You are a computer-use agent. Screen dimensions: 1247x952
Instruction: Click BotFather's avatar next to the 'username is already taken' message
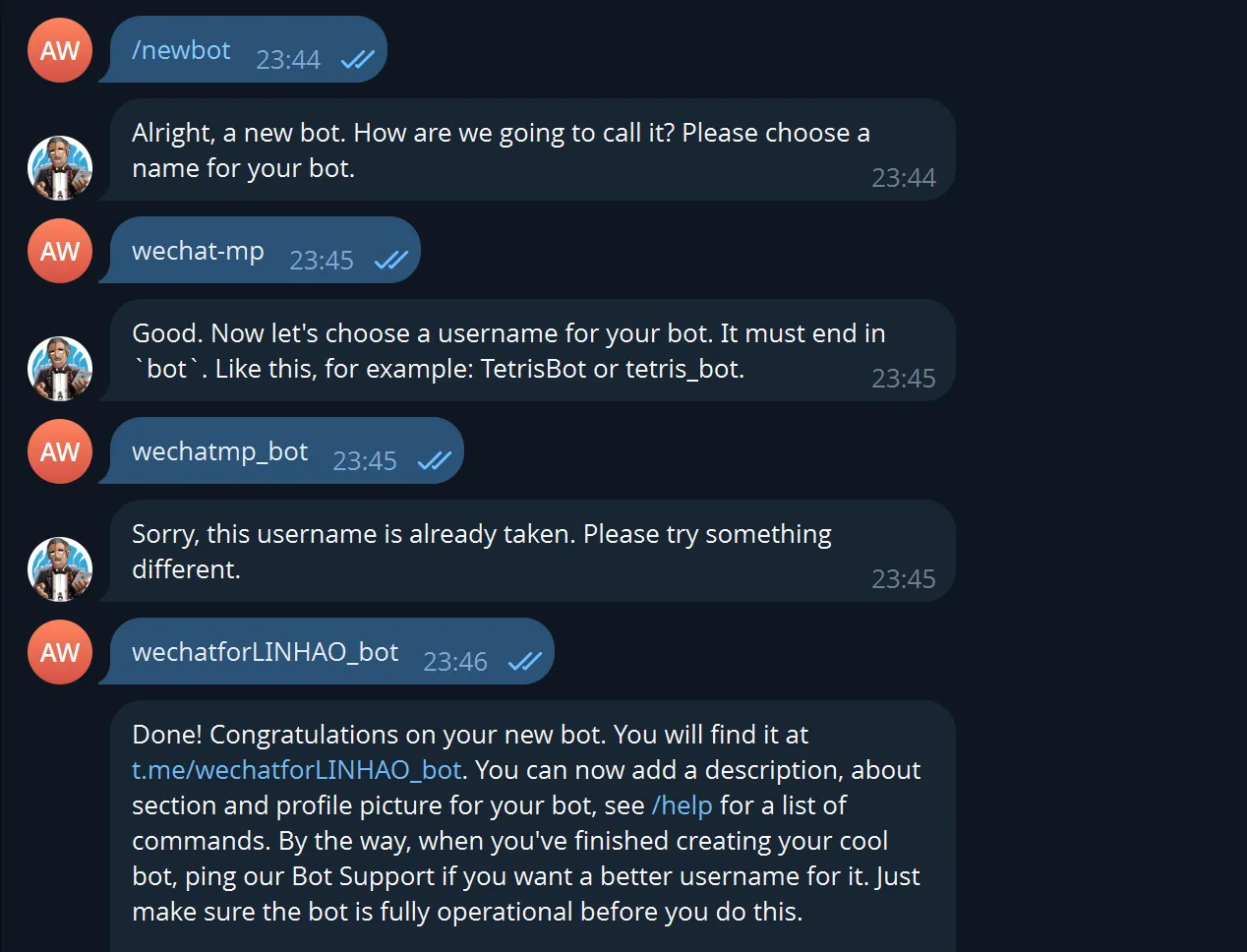tap(60, 569)
